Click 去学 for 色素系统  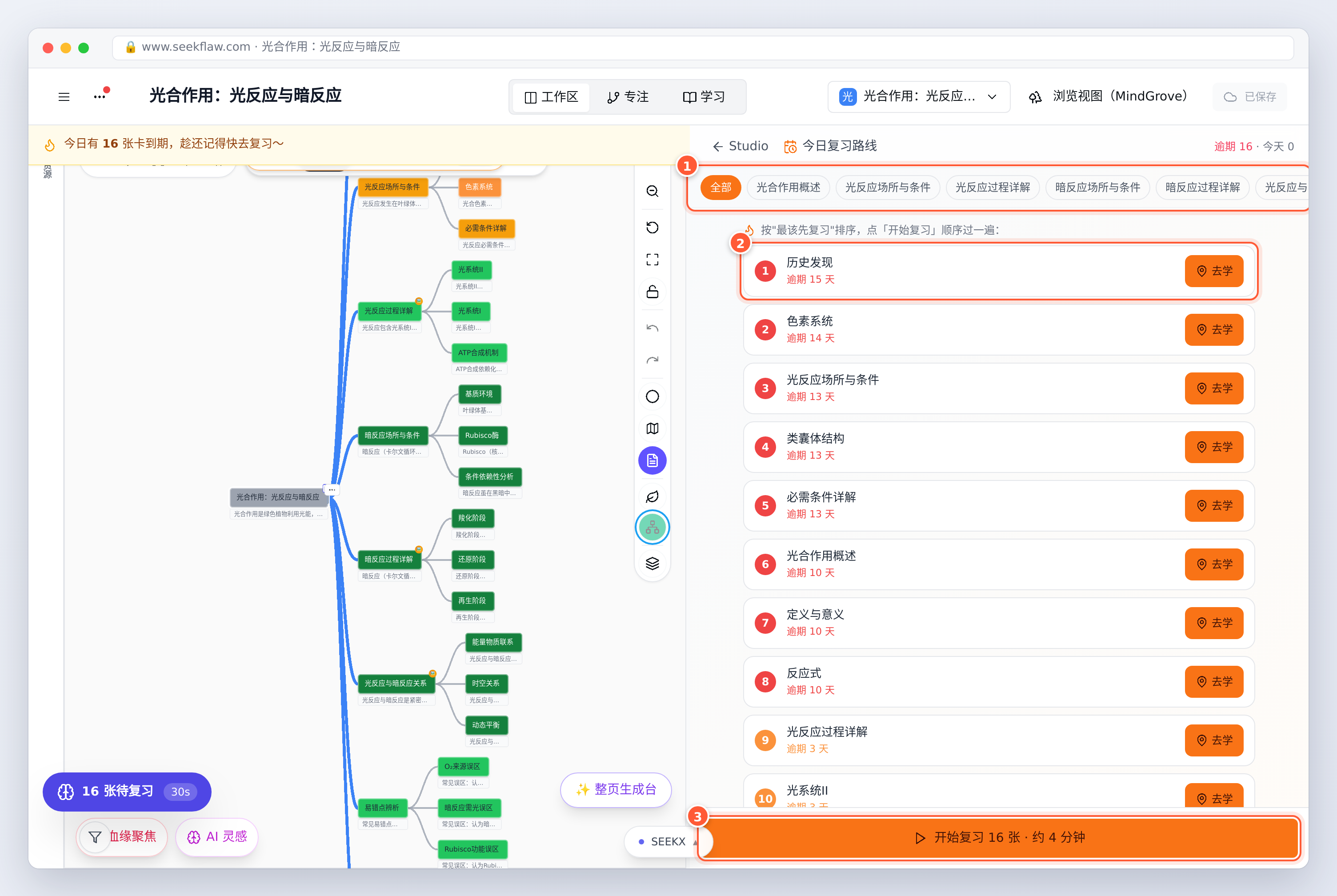tap(1213, 330)
